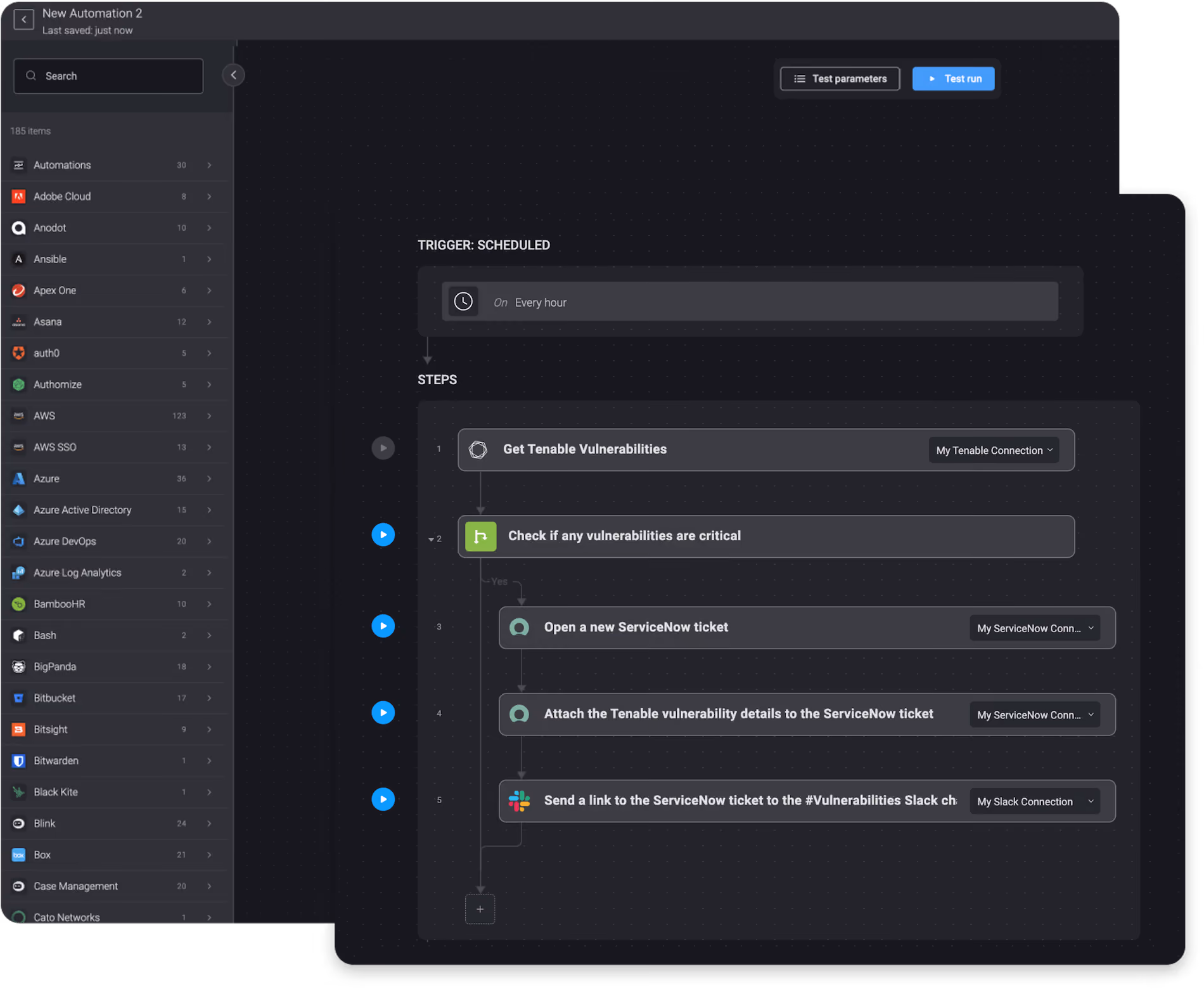The height and width of the screenshot is (989, 1204).
Task: Click the green condition branch icon
Action: point(481,536)
